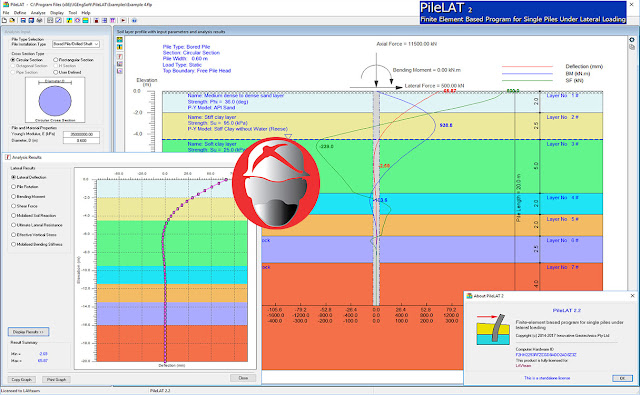
Task: Click the Layer No 1 label in the profile
Action: pyautogui.click(x=562, y=95)
